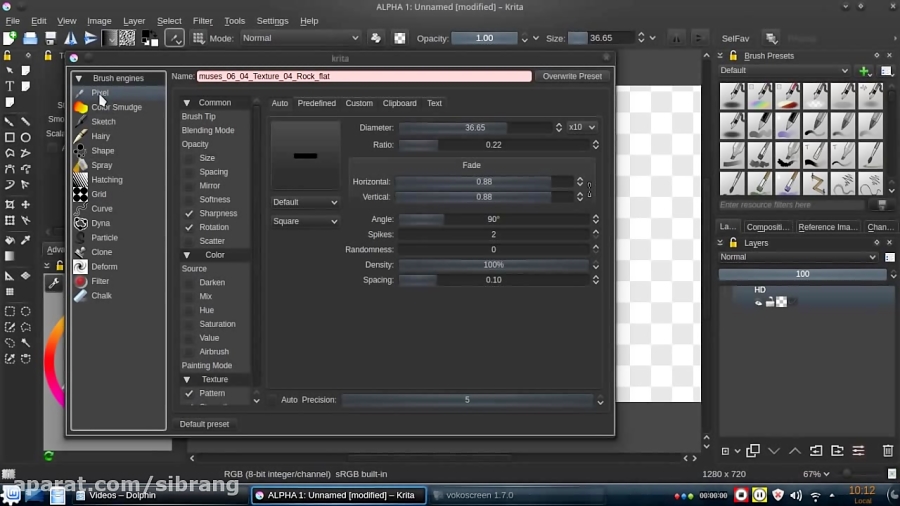Enable the Mirror checkbox

189,186
